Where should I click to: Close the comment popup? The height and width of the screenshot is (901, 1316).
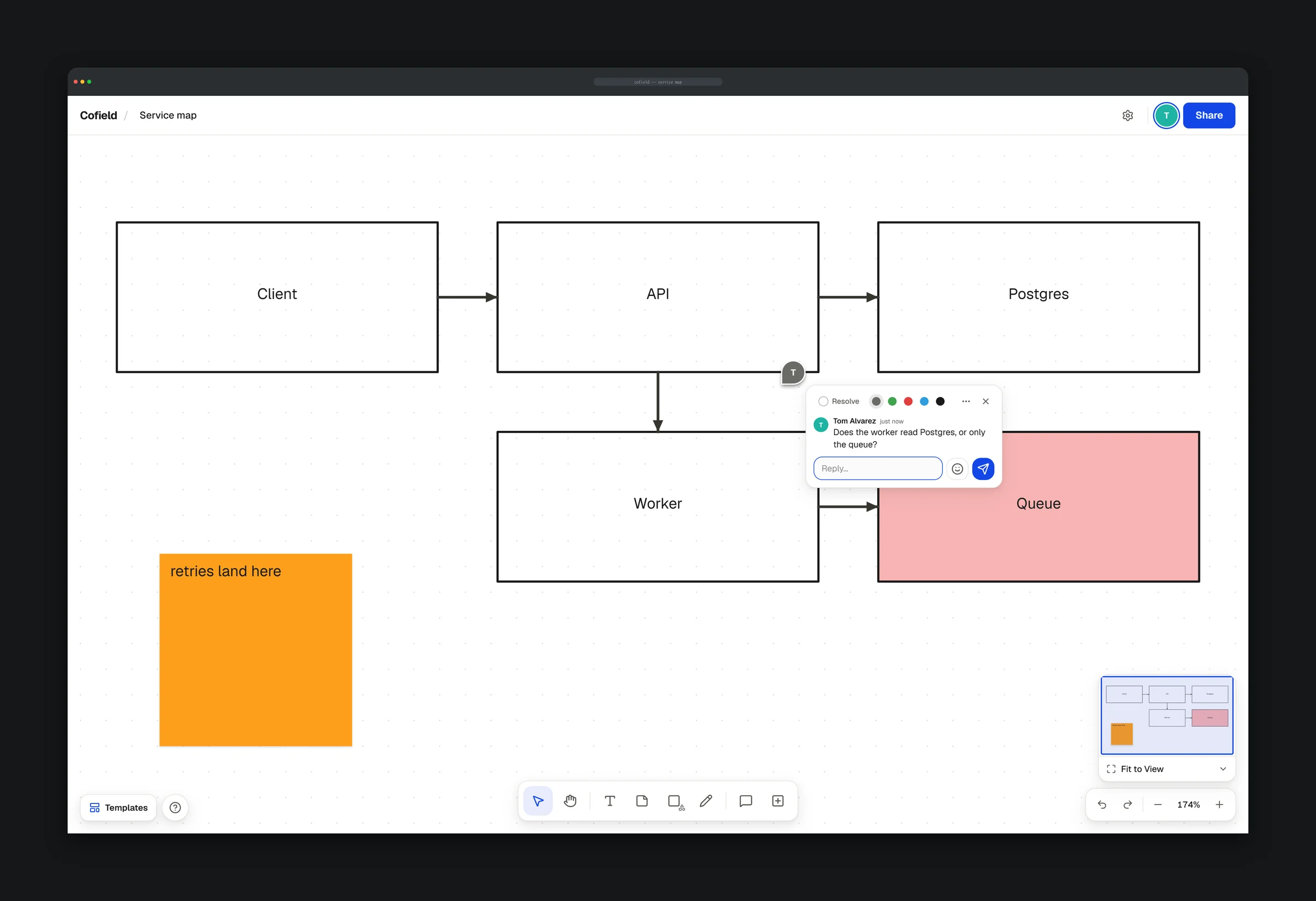click(x=985, y=401)
